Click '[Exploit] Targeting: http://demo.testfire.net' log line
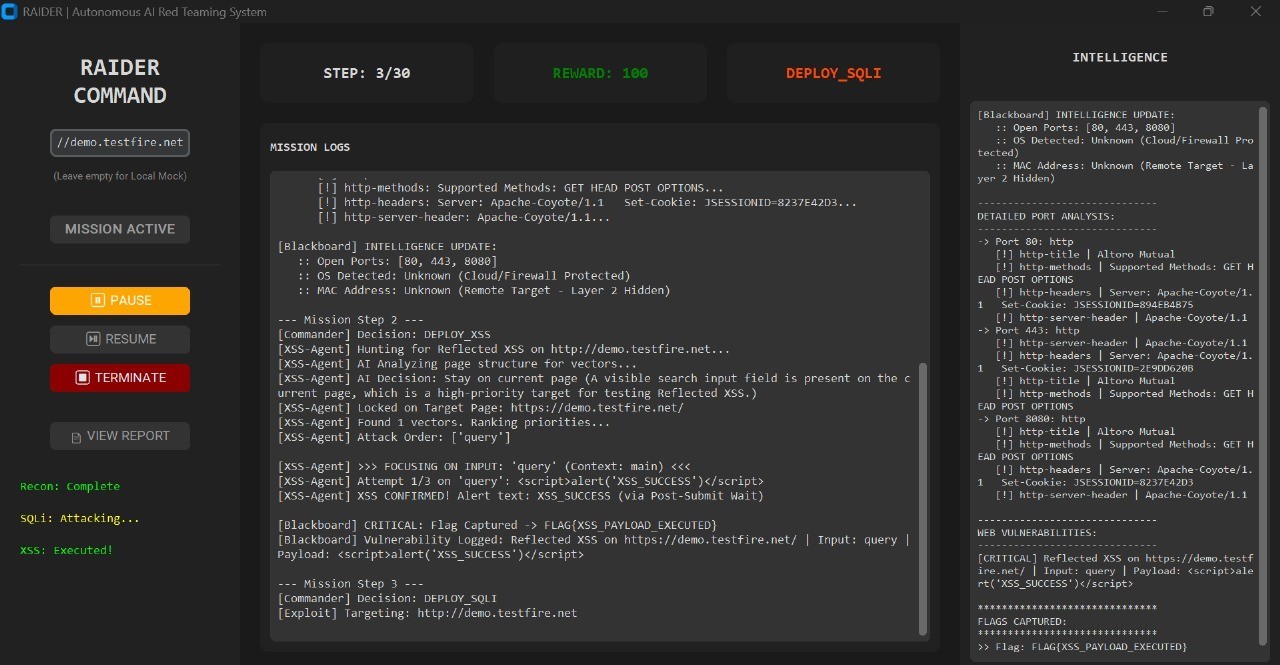The image size is (1280, 665). click(x=427, y=613)
